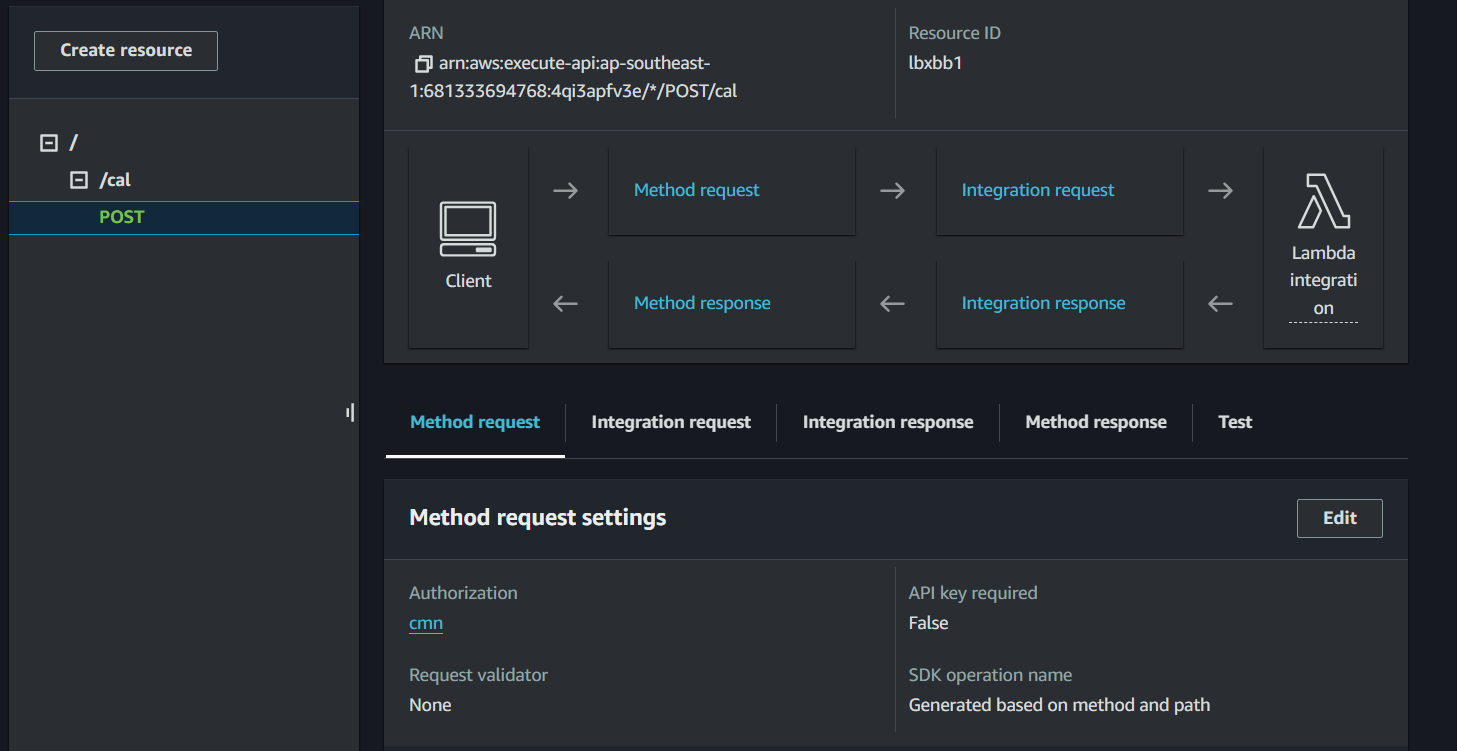Open Method request from the flow diagram
The height and width of the screenshot is (751, 1457).
(x=696, y=189)
